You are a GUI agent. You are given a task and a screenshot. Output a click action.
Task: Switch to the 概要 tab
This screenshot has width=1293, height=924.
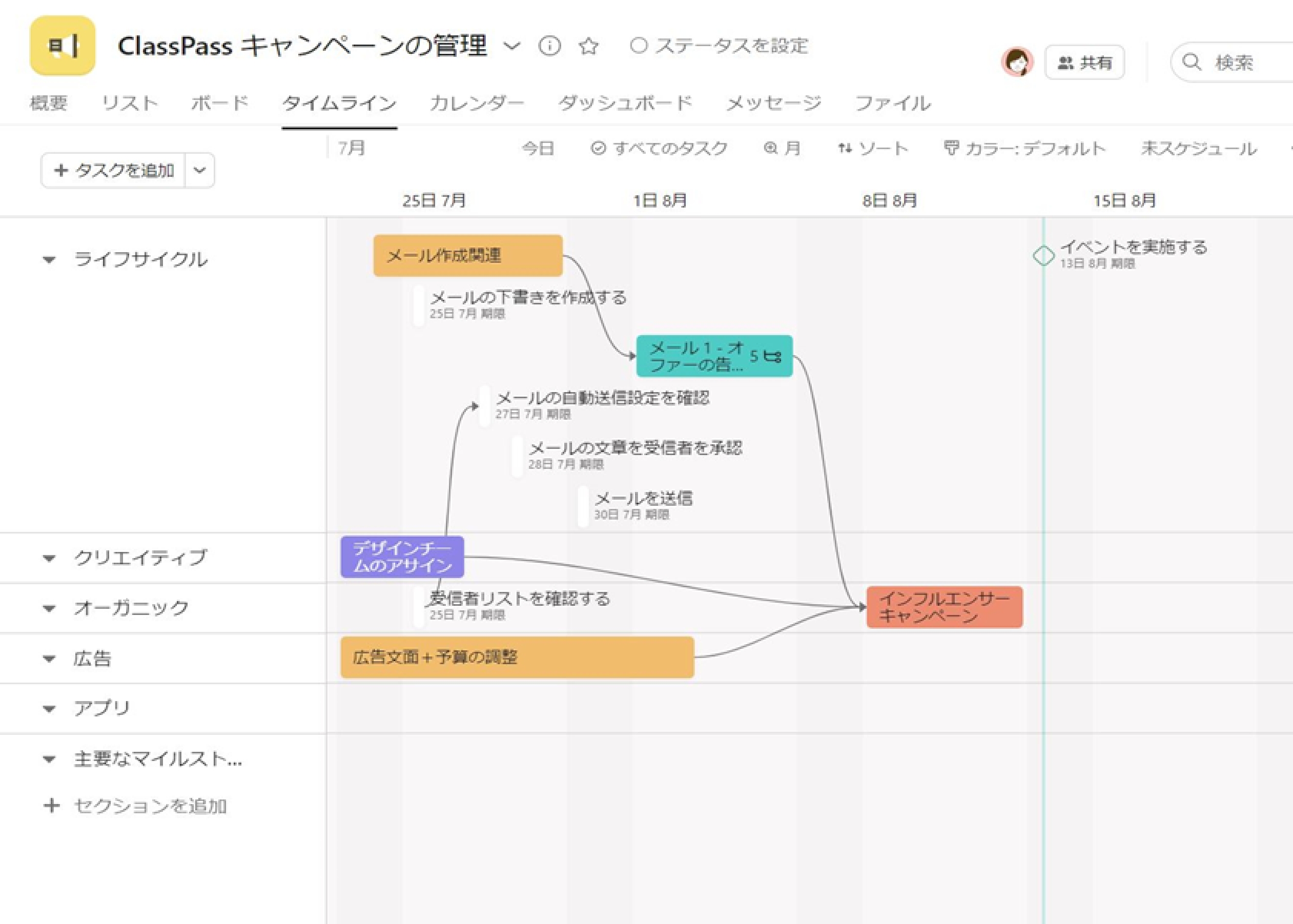click(48, 103)
